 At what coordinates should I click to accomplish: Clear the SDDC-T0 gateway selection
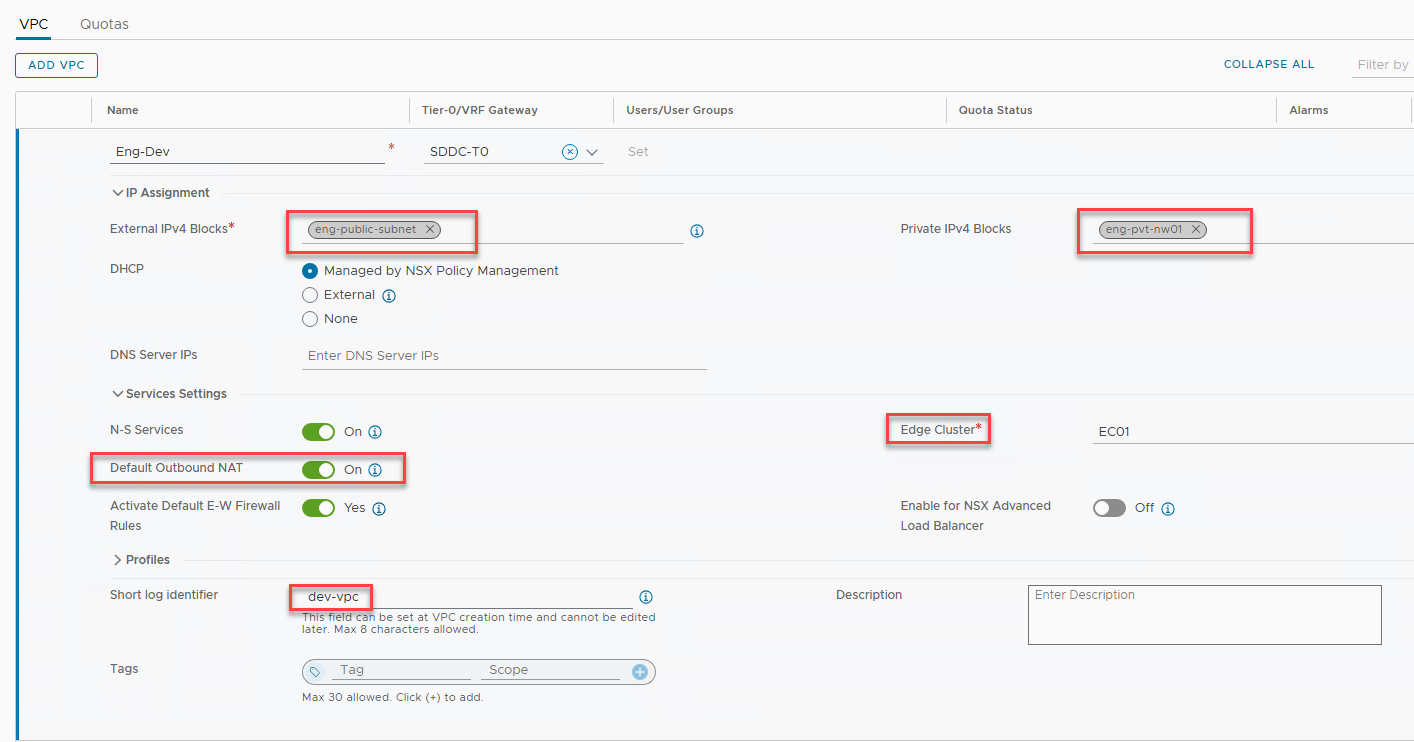(569, 152)
